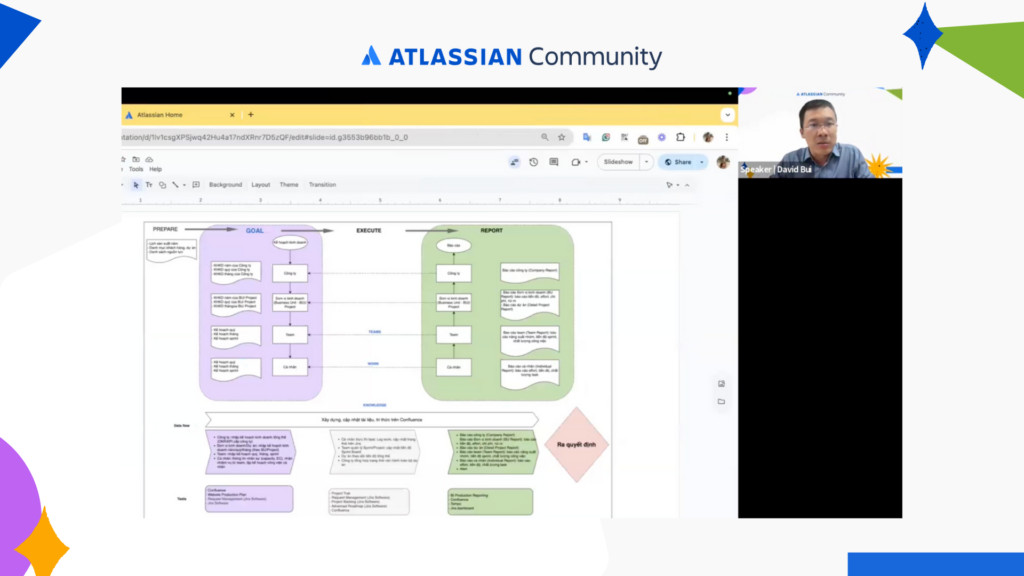Viewport: 1024px width, 576px height.
Task: Open the Share options dropdown arrow
Action: tap(702, 162)
